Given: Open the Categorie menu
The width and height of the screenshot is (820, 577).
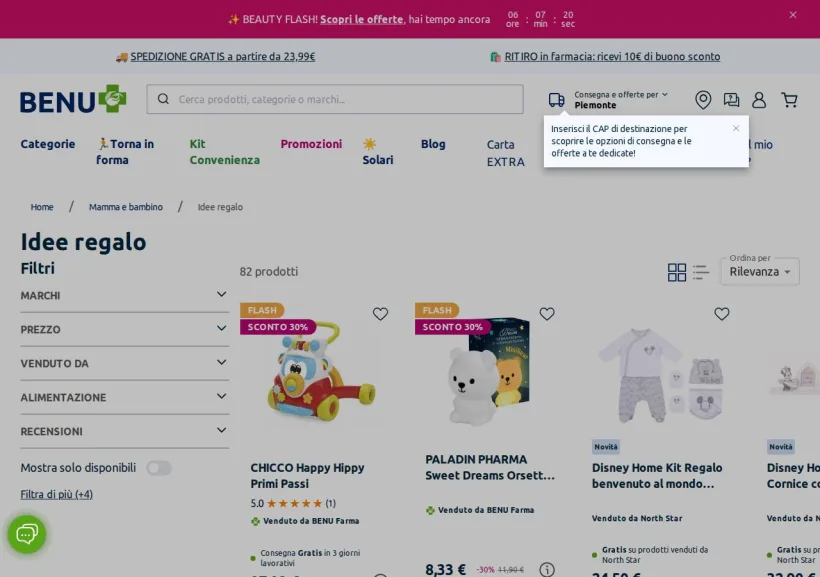Looking at the screenshot, I should click(48, 144).
